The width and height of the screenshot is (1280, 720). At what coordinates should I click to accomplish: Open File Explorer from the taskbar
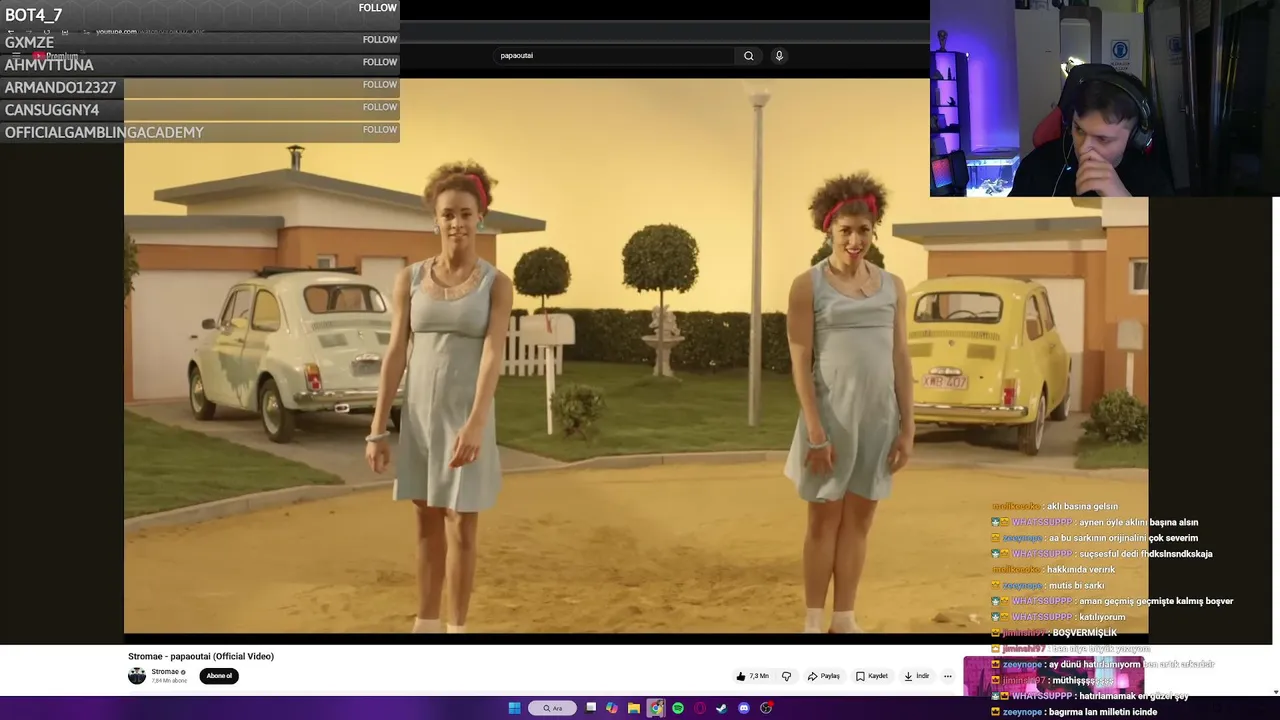point(634,708)
